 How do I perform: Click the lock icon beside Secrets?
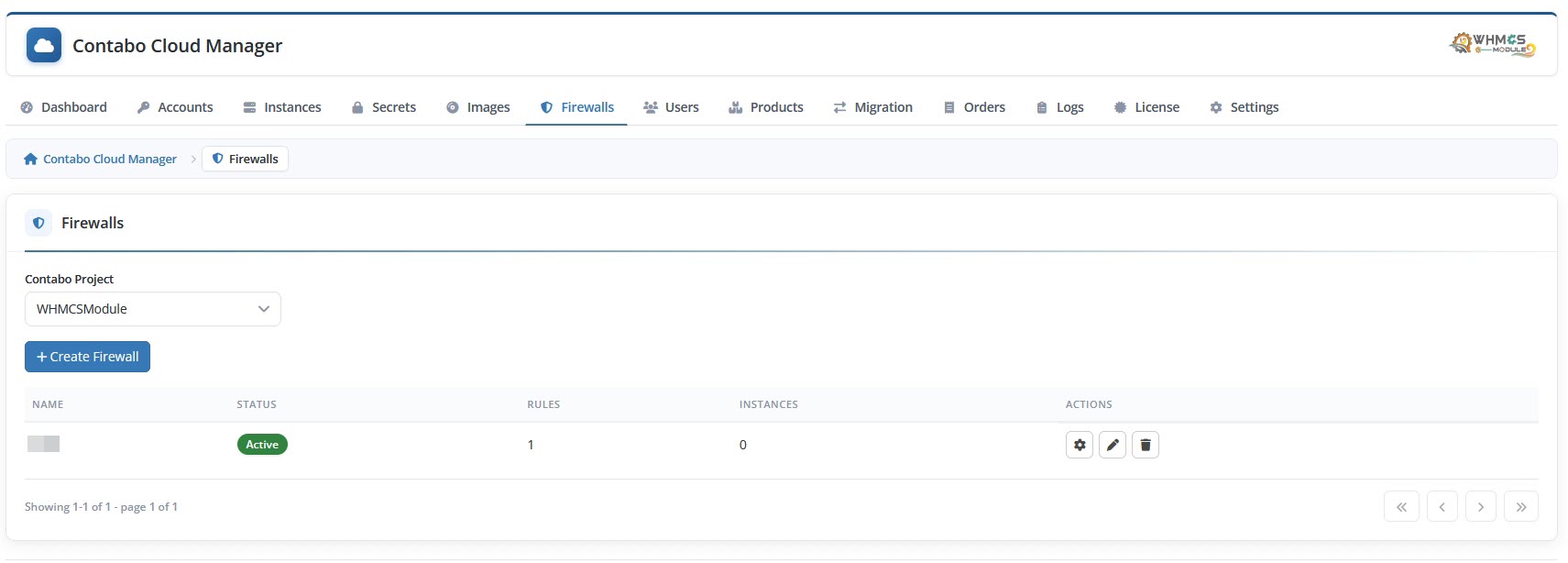357,107
